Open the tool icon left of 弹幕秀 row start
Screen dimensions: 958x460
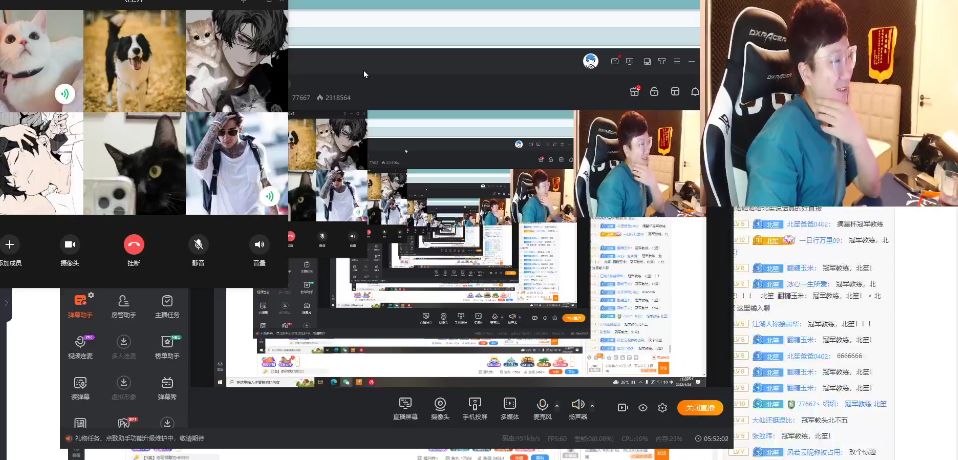(x=80, y=388)
